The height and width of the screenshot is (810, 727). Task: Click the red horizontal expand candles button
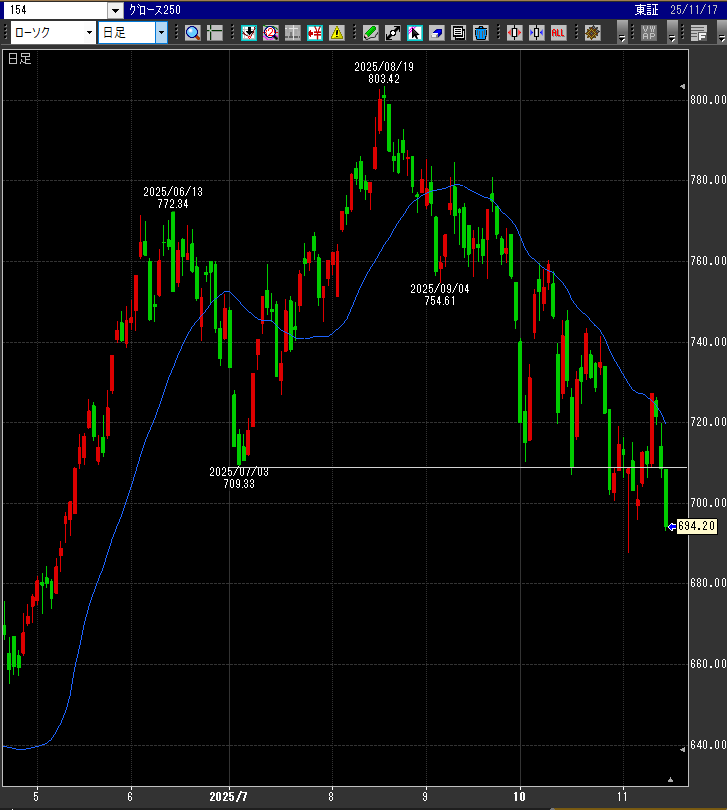pyautogui.click(x=514, y=33)
